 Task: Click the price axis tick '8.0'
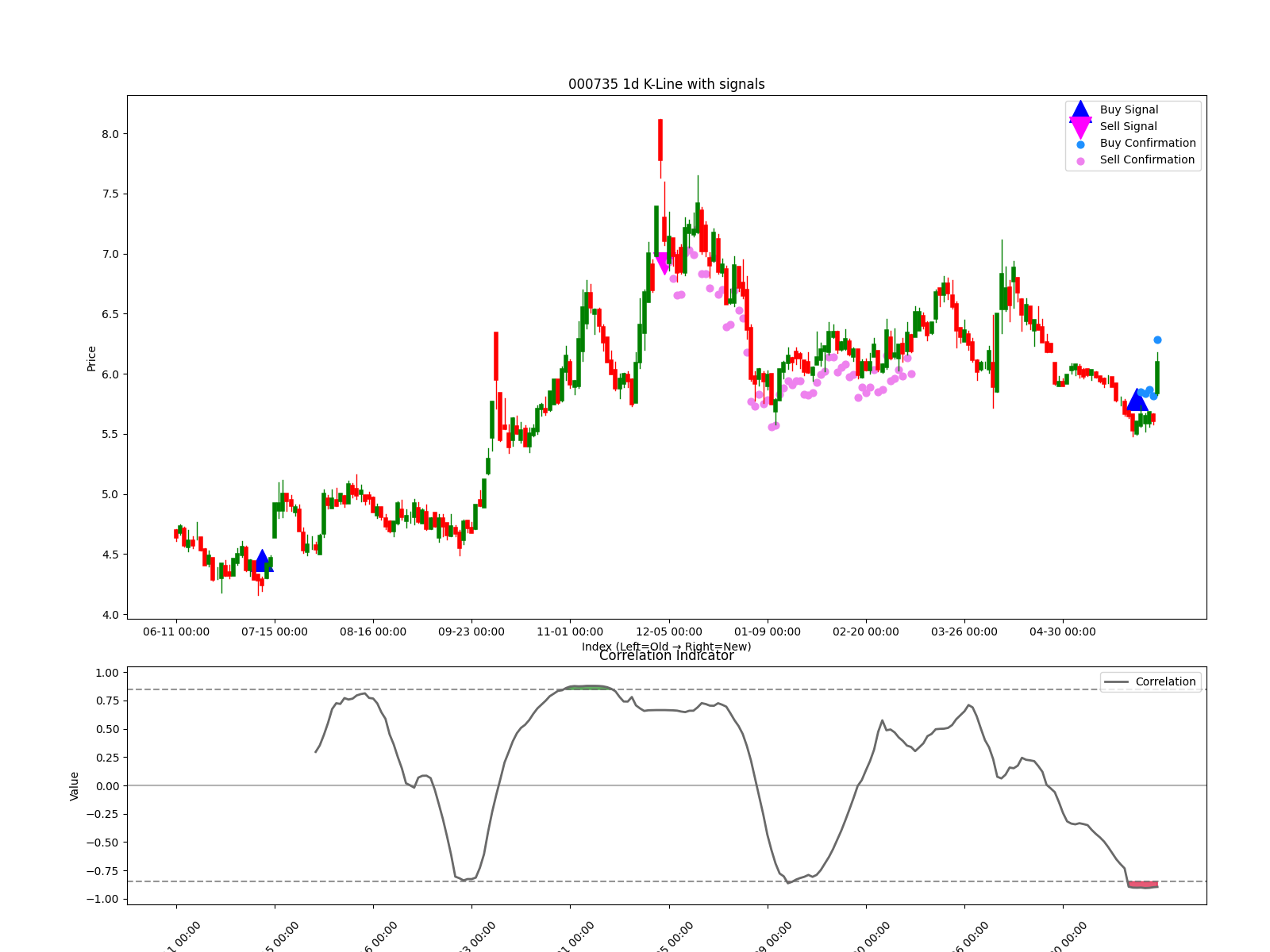click(x=110, y=134)
